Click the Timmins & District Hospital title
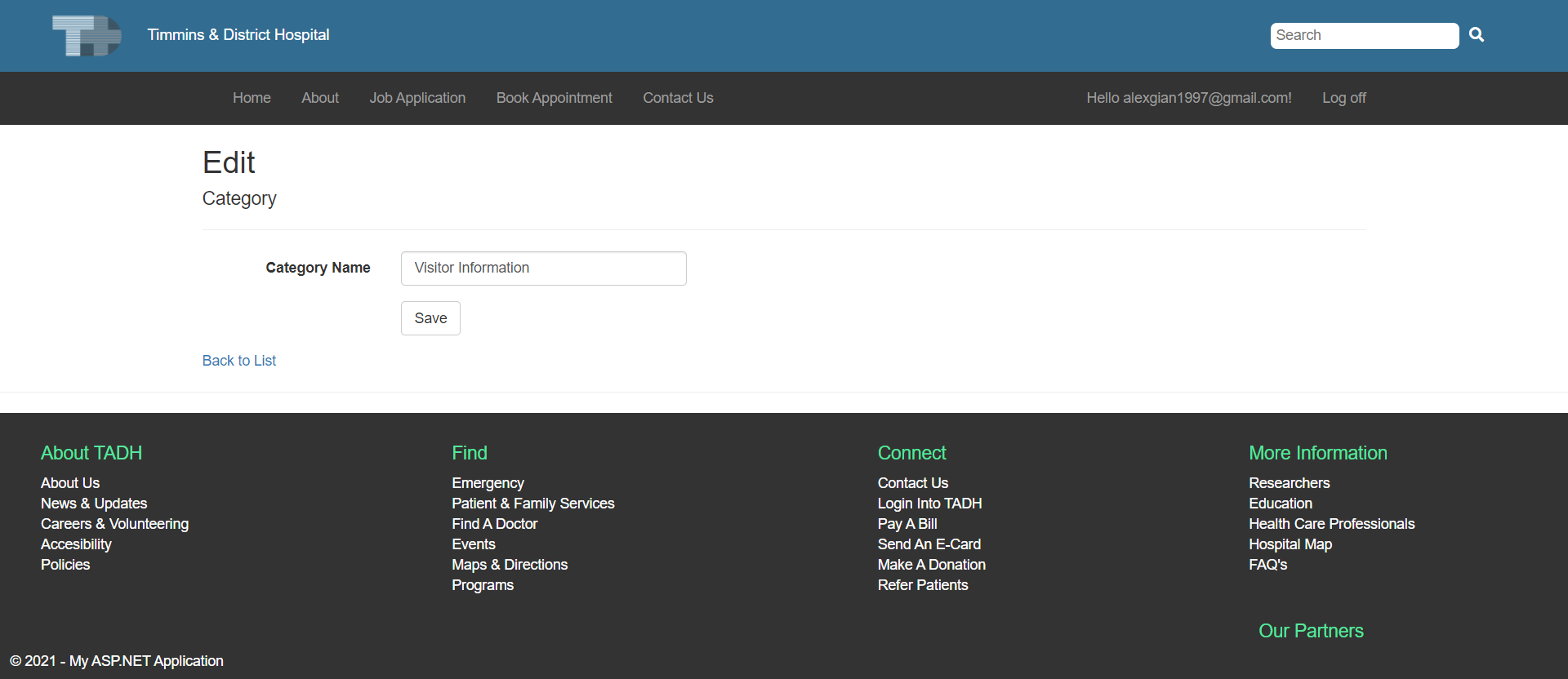Viewport: 1568px width, 679px height. (238, 35)
